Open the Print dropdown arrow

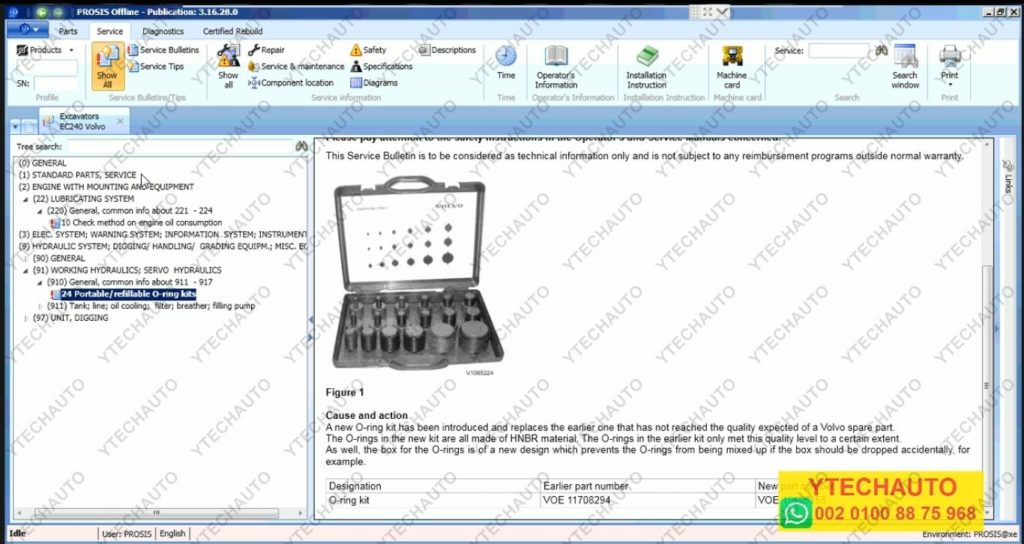[x=950, y=84]
